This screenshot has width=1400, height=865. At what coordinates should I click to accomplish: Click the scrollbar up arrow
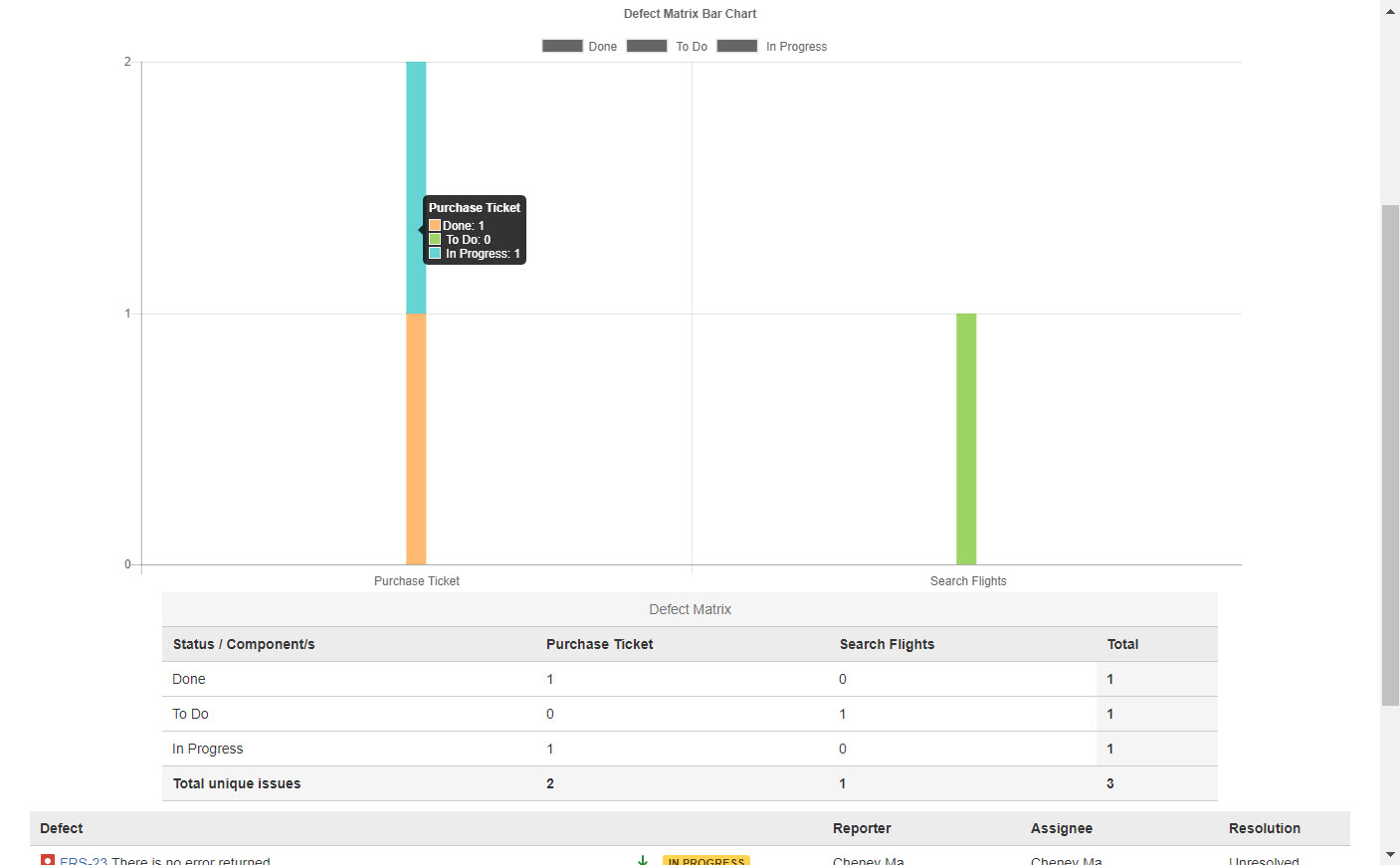coord(1390,11)
